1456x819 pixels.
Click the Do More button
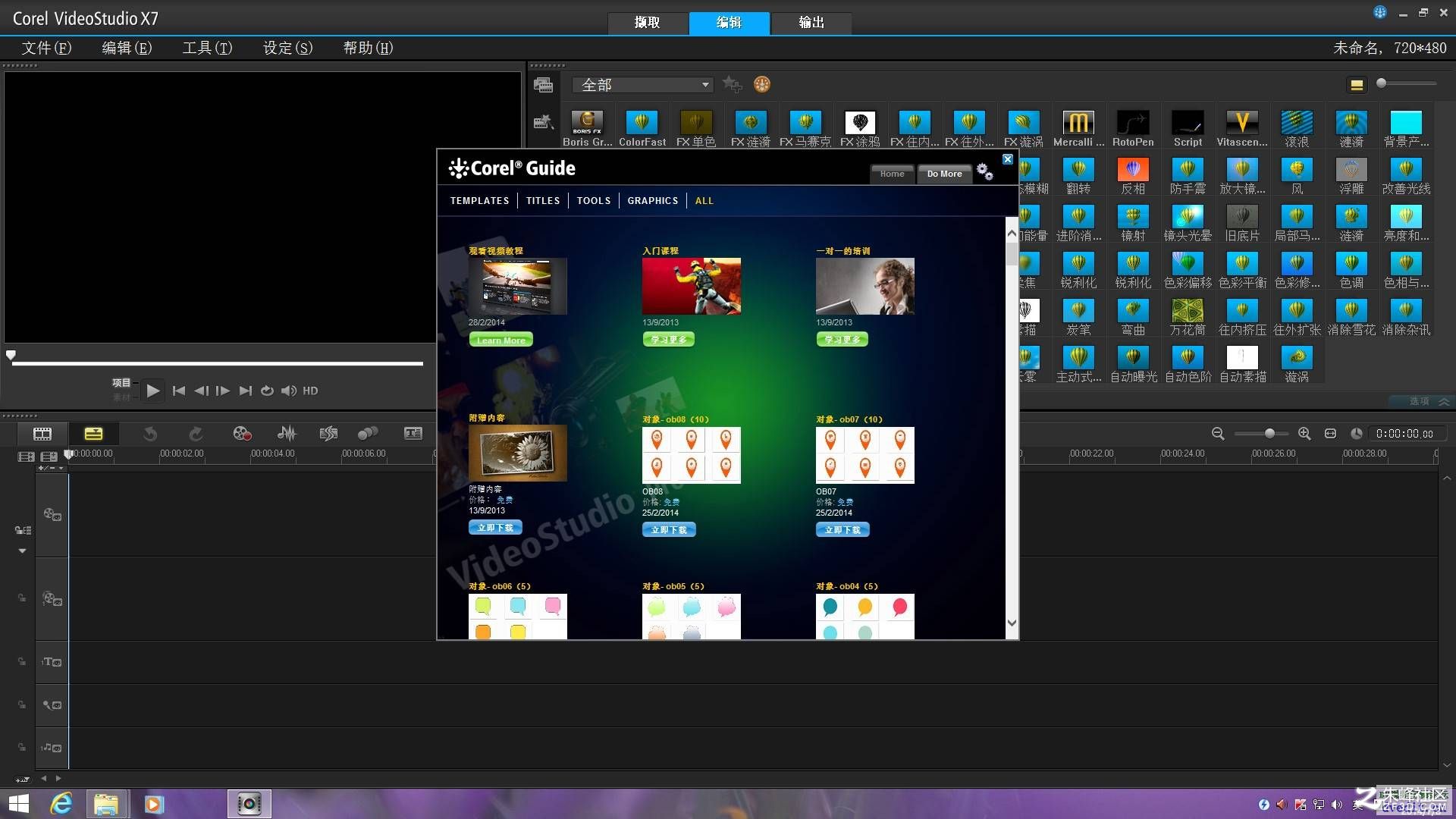pos(944,174)
